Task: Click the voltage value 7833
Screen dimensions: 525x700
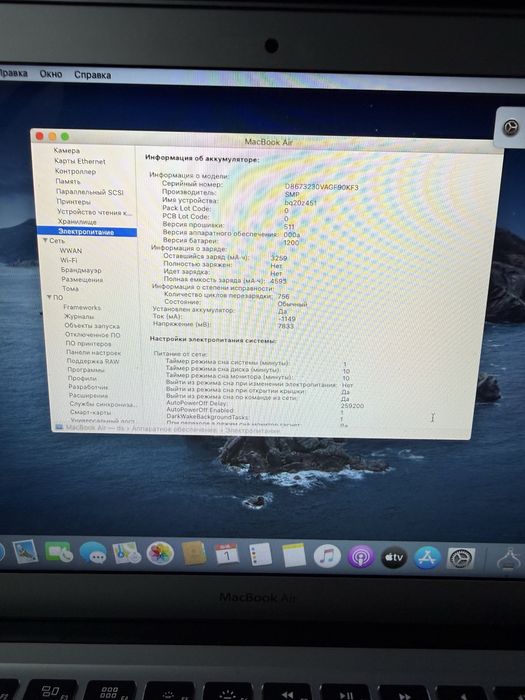Action: (x=286, y=326)
